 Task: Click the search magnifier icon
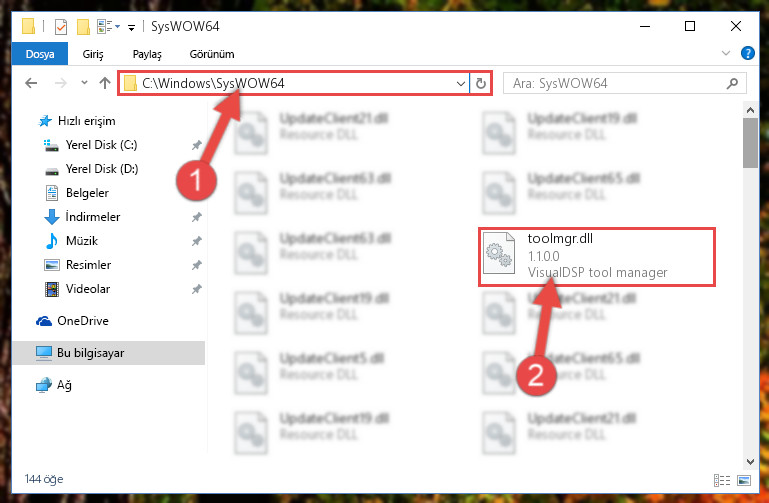(732, 83)
